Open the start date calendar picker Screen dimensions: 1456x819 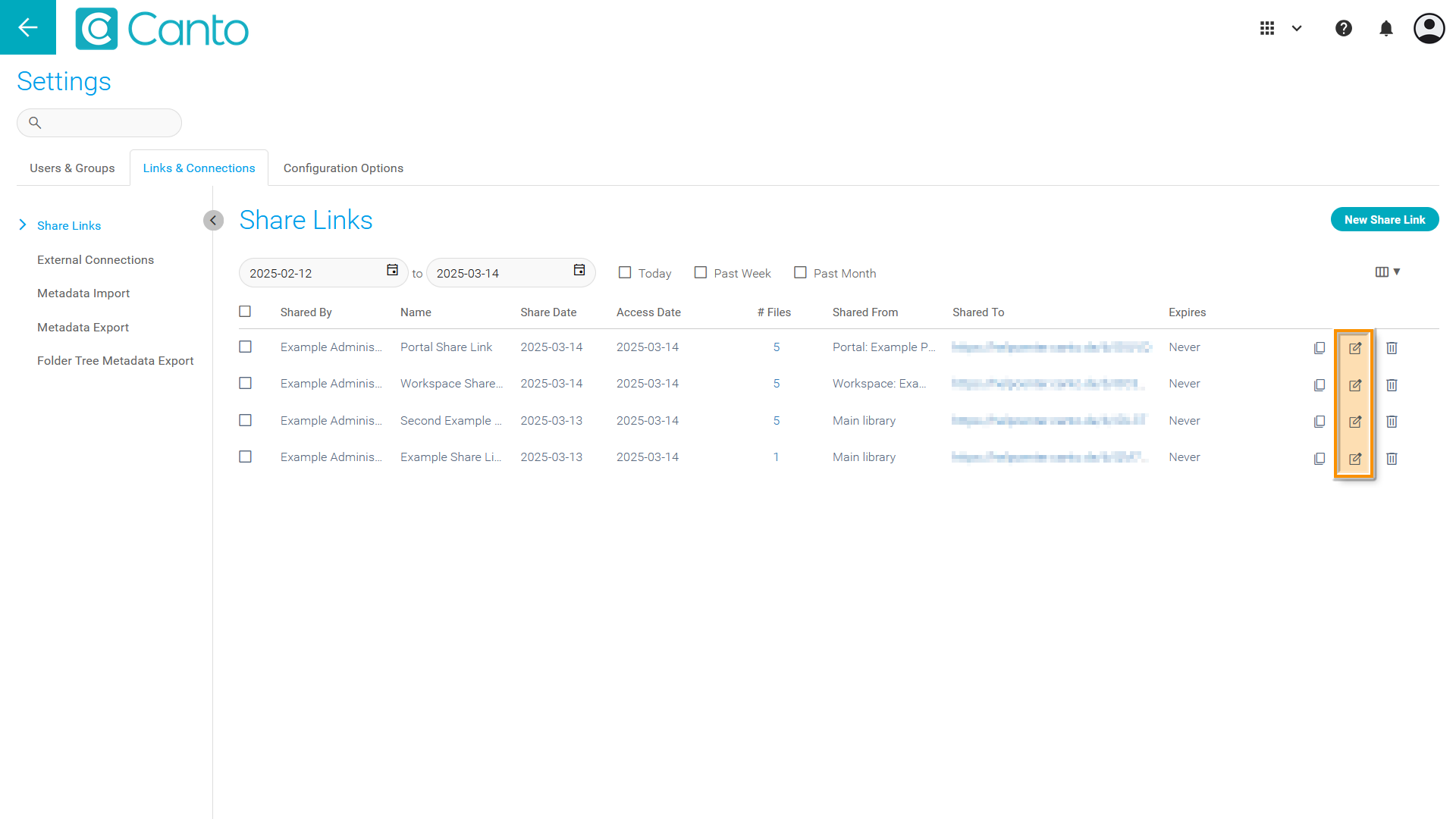click(392, 271)
